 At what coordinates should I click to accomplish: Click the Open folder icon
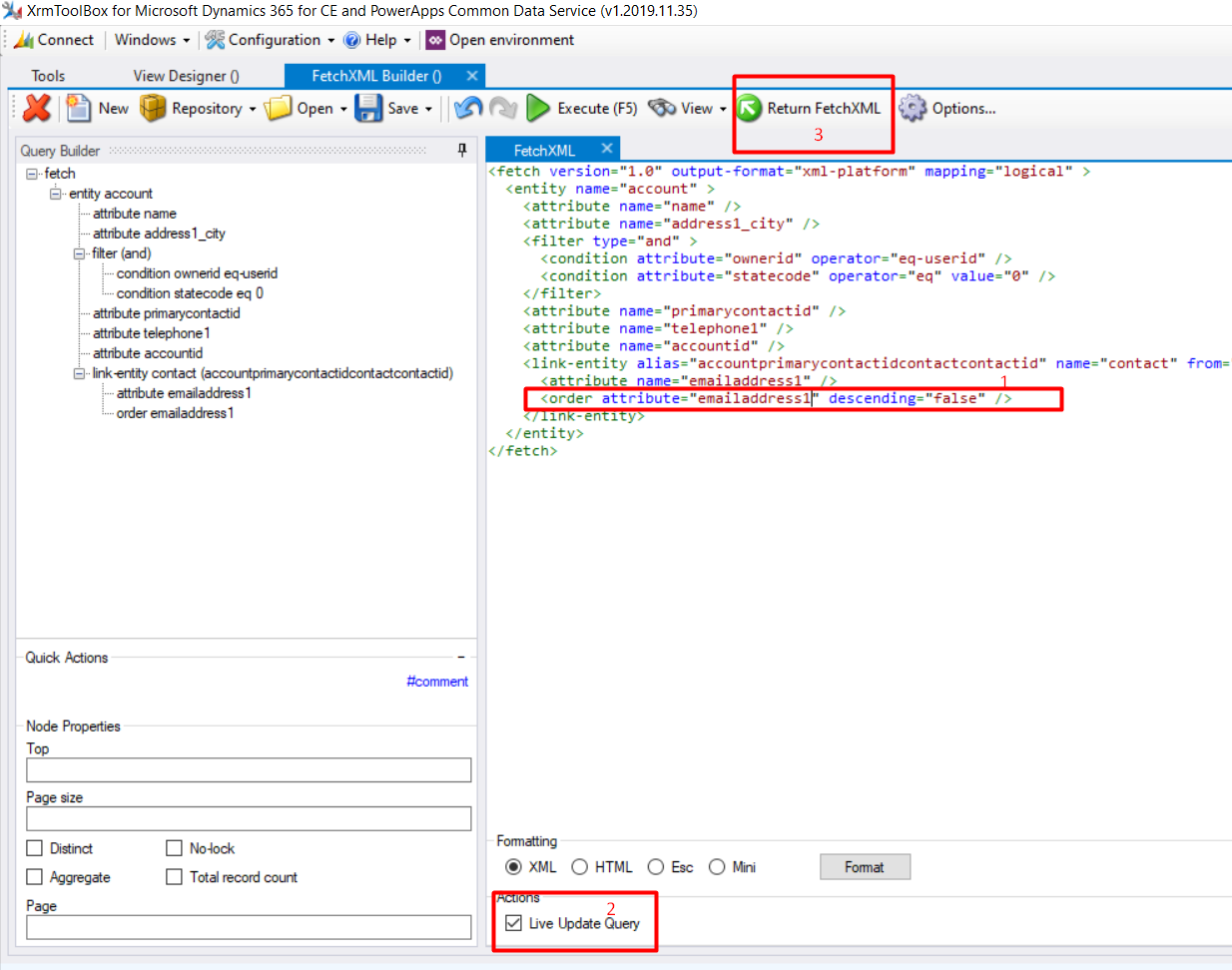click(x=279, y=108)
